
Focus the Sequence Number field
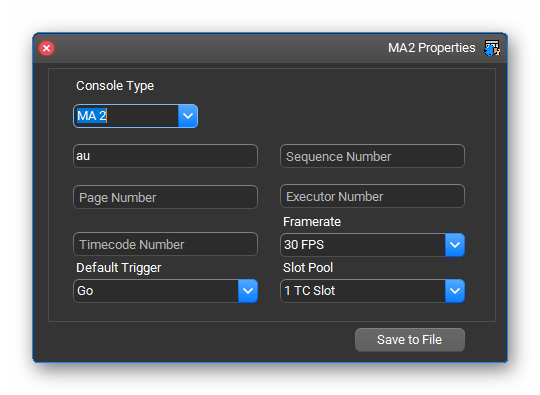(x=372, y=156)
